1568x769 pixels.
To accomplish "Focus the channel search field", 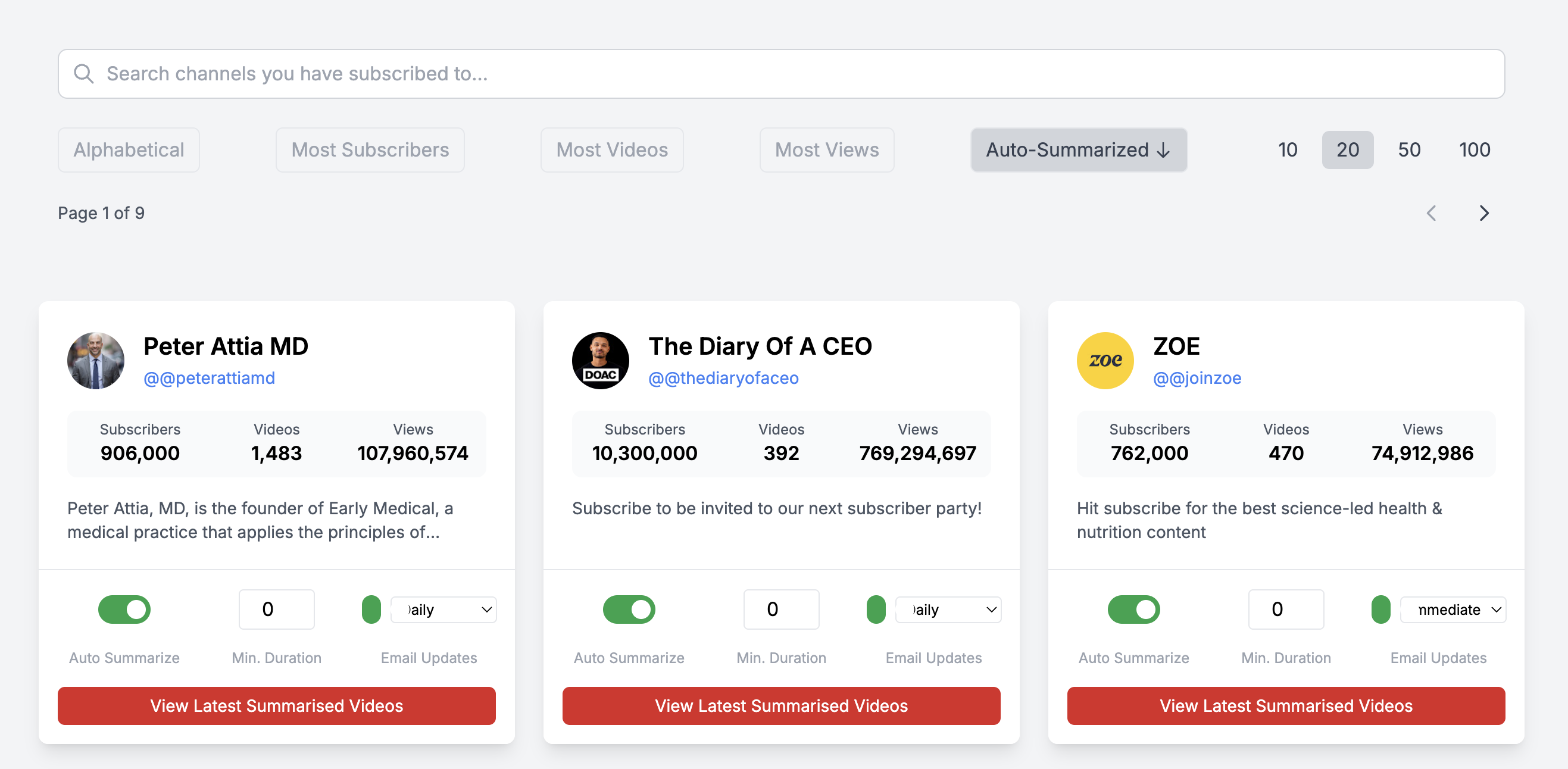I will point(791,74).
